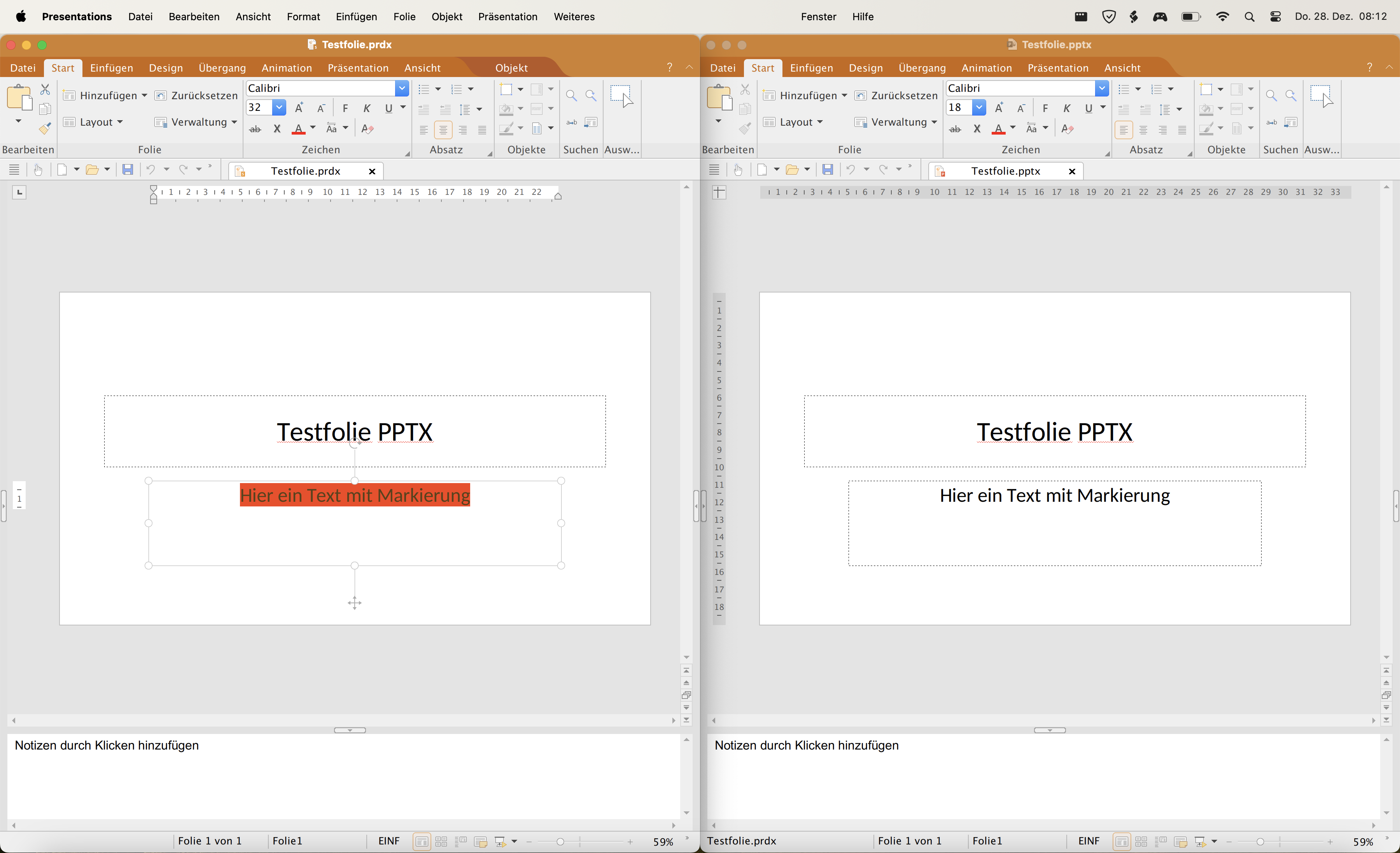Click the replace a→b icon in the left Suchen group

(571, 122)
